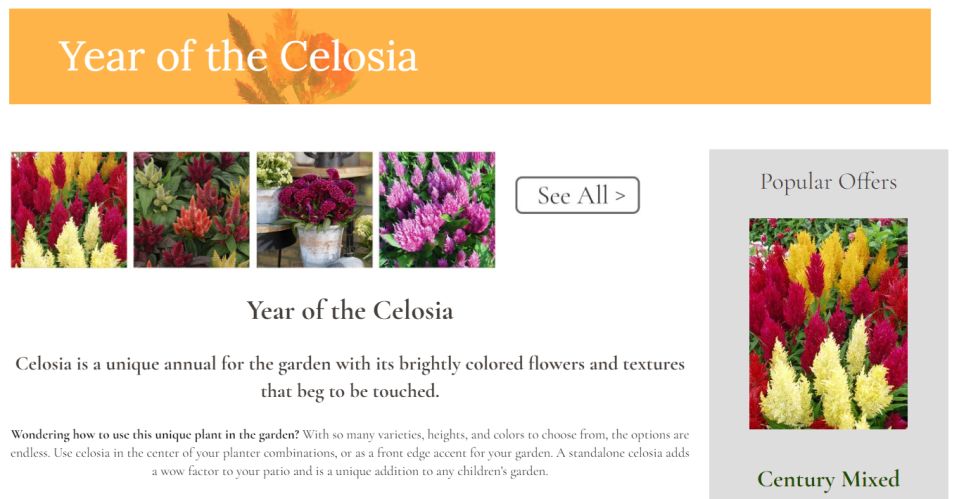Open the orange celosia with green foliage thumbnail
The image size is (960, 499).
[x=191, y=210]
